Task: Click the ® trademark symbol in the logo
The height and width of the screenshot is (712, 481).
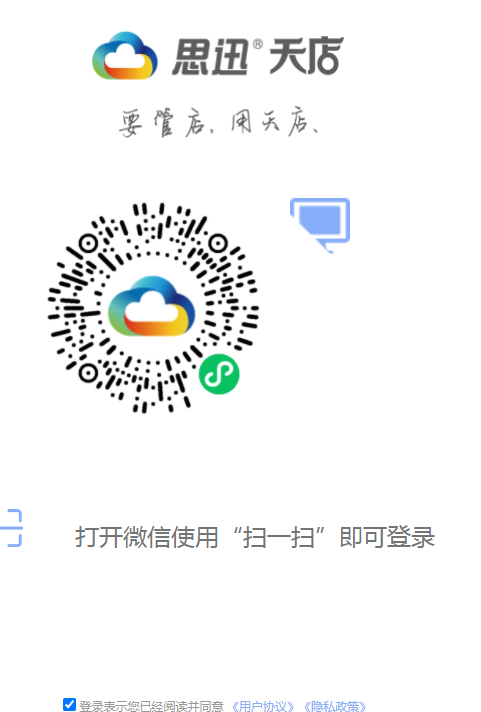Action: (x=258, y=44)
